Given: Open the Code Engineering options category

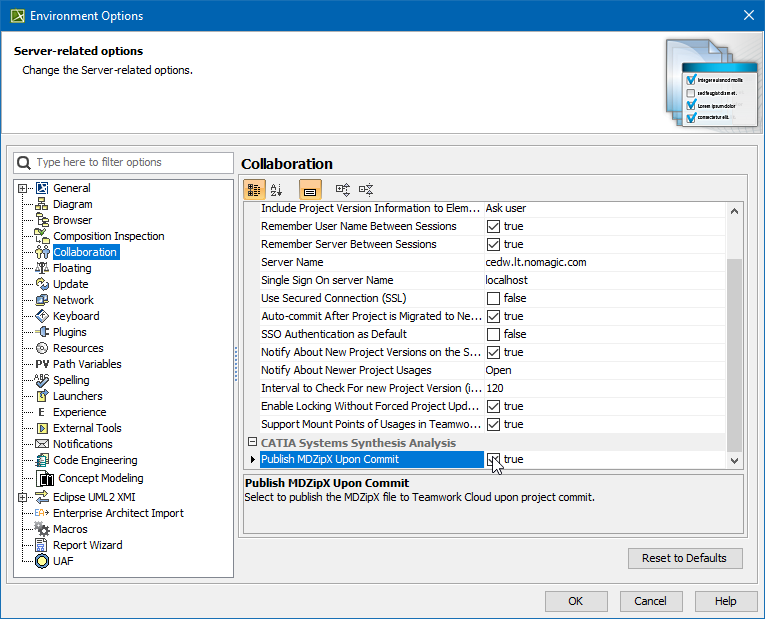Looking at the screenshot, I should tap(95, 460).
